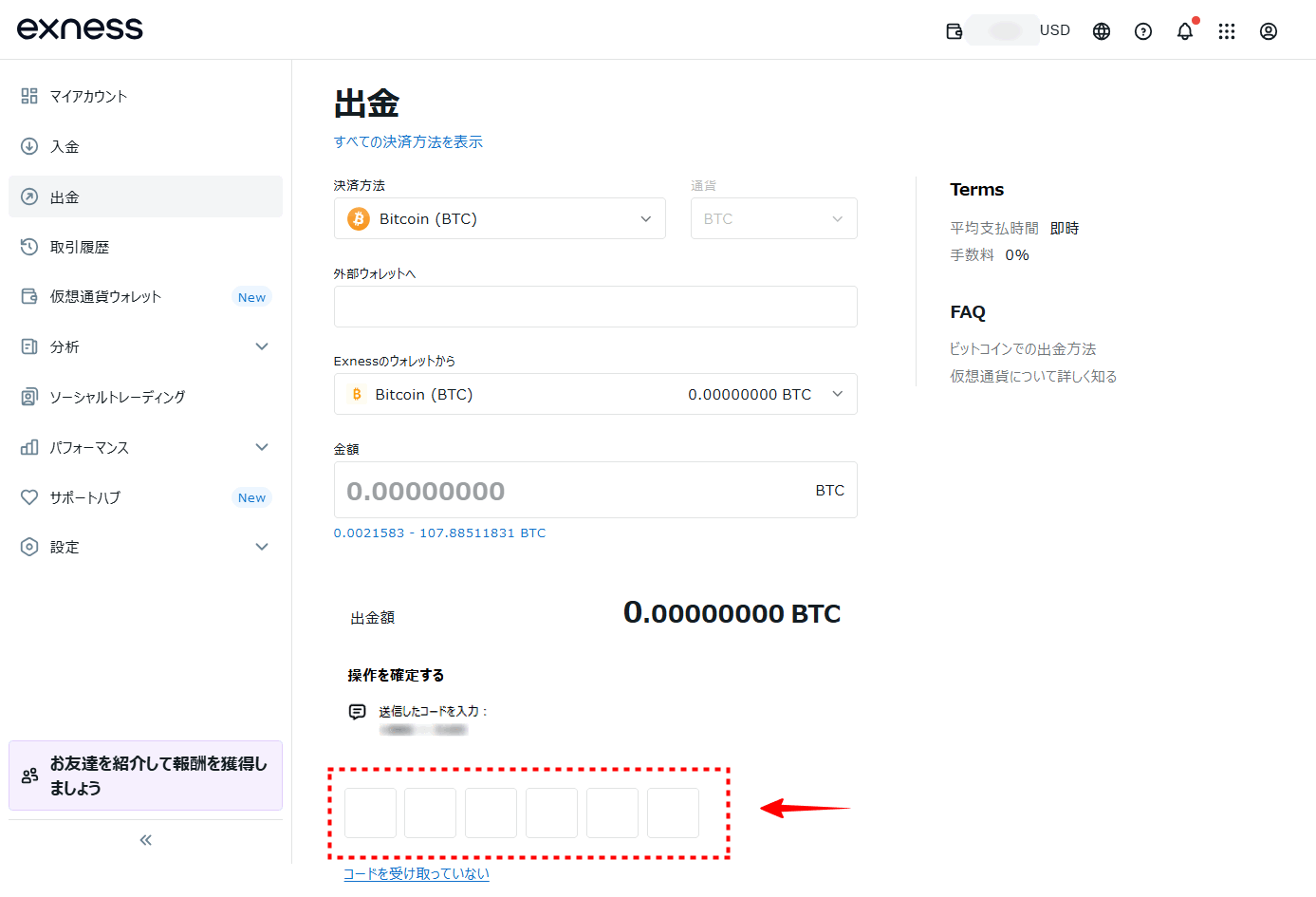Click コードを受け取っていない link
This screenshot has height=897, width=1316.
click(417, 873)
